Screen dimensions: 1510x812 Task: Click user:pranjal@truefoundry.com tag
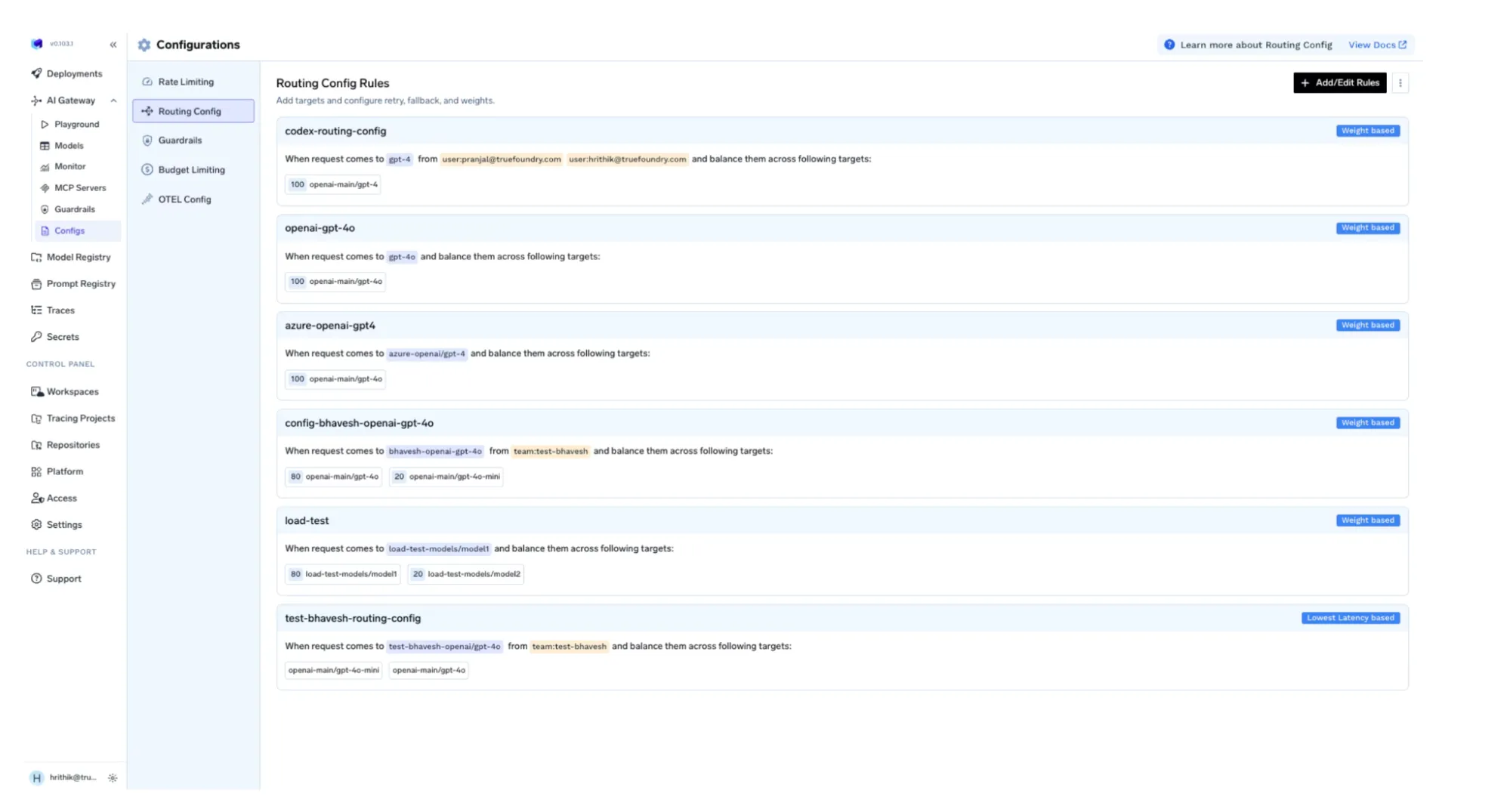[x=502, y=159]
